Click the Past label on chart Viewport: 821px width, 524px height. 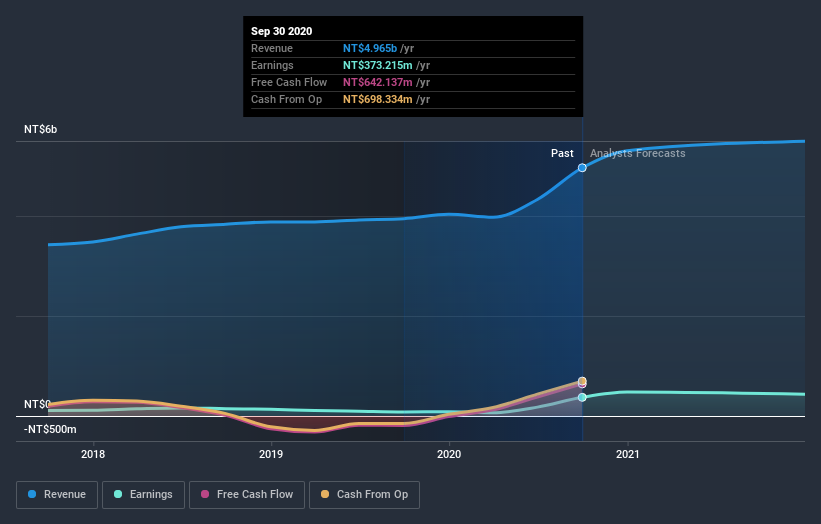point(562,153)
